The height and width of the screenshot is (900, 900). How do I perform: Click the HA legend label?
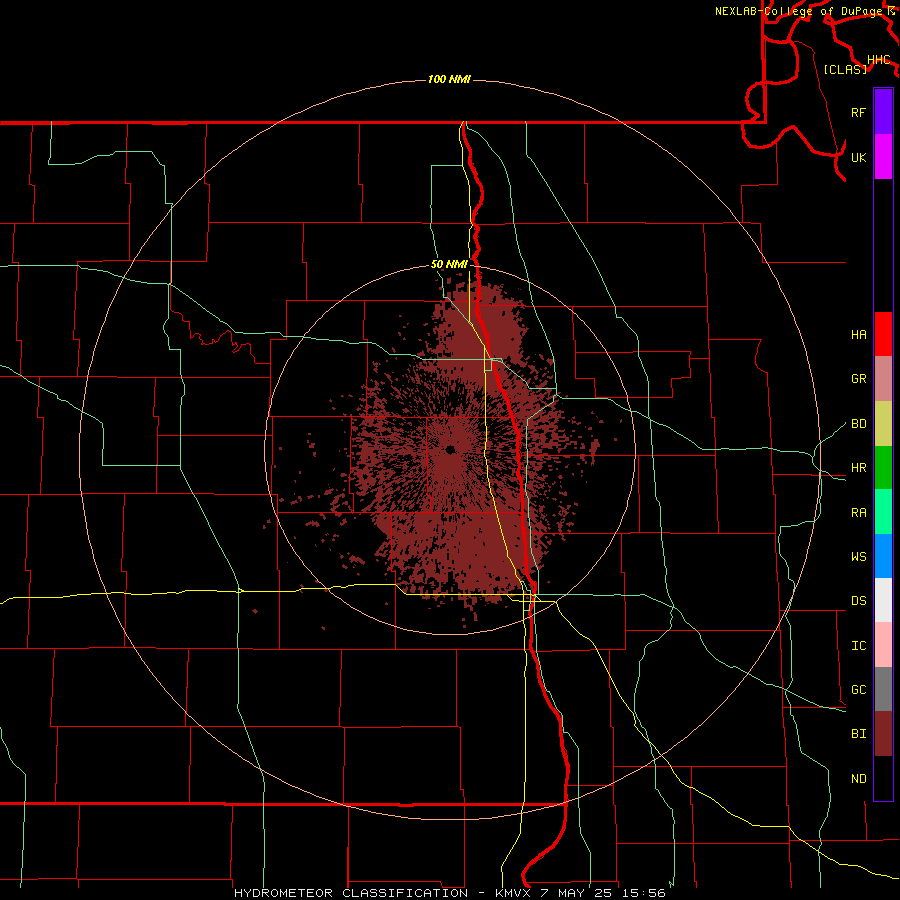(x=858, y=334)
